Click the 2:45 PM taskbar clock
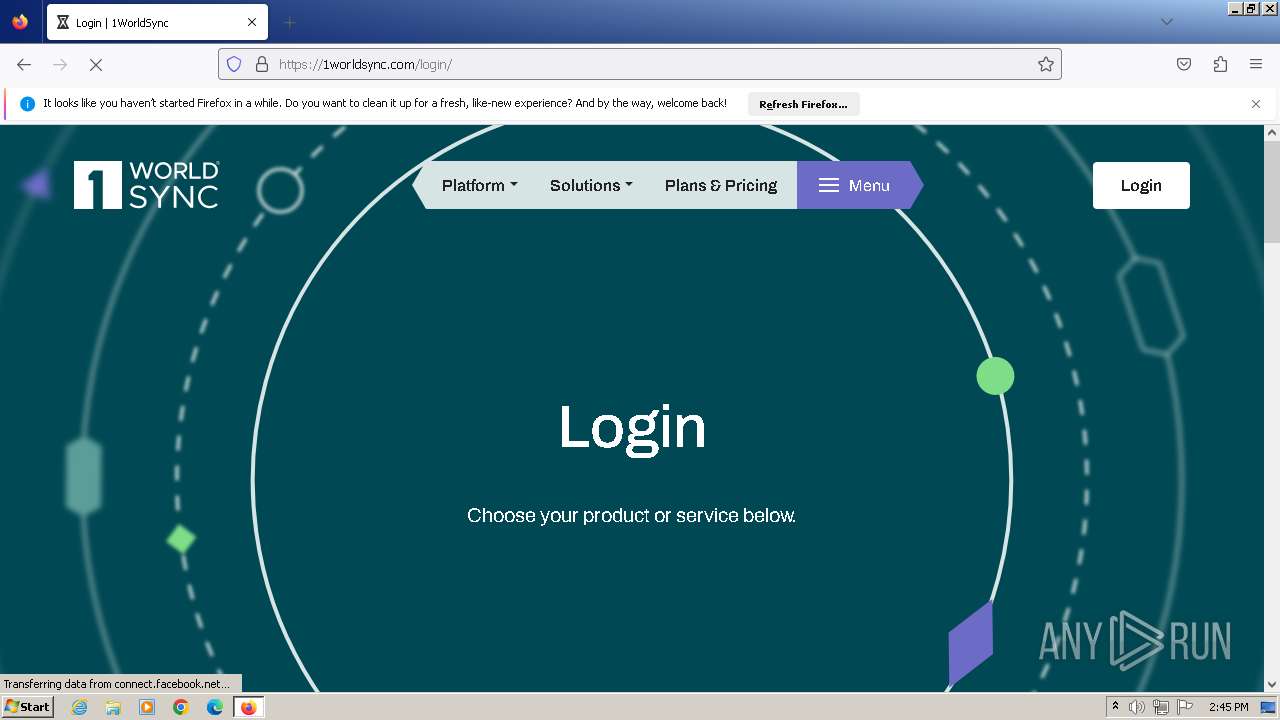 1228,707
